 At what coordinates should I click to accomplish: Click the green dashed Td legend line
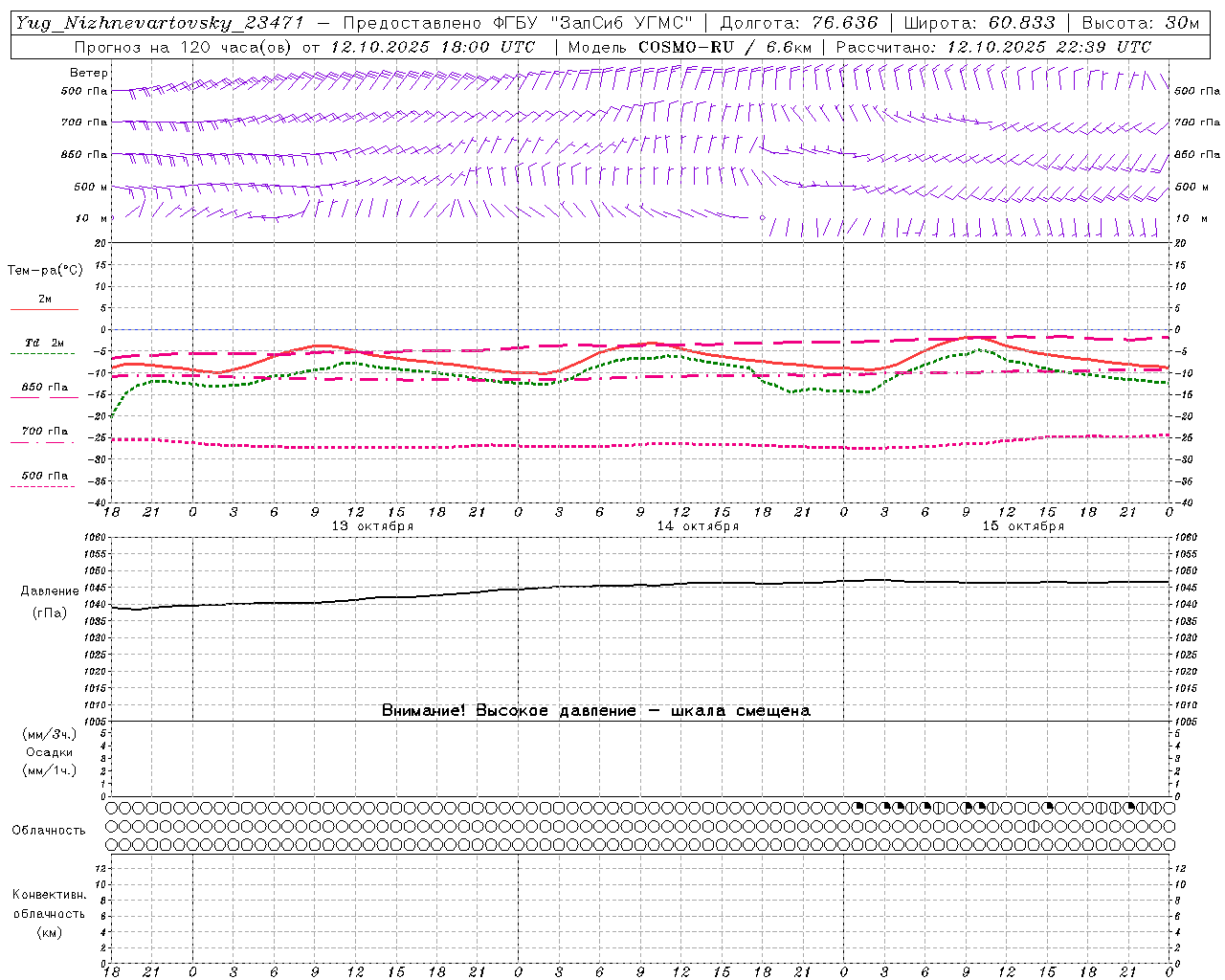43,353
